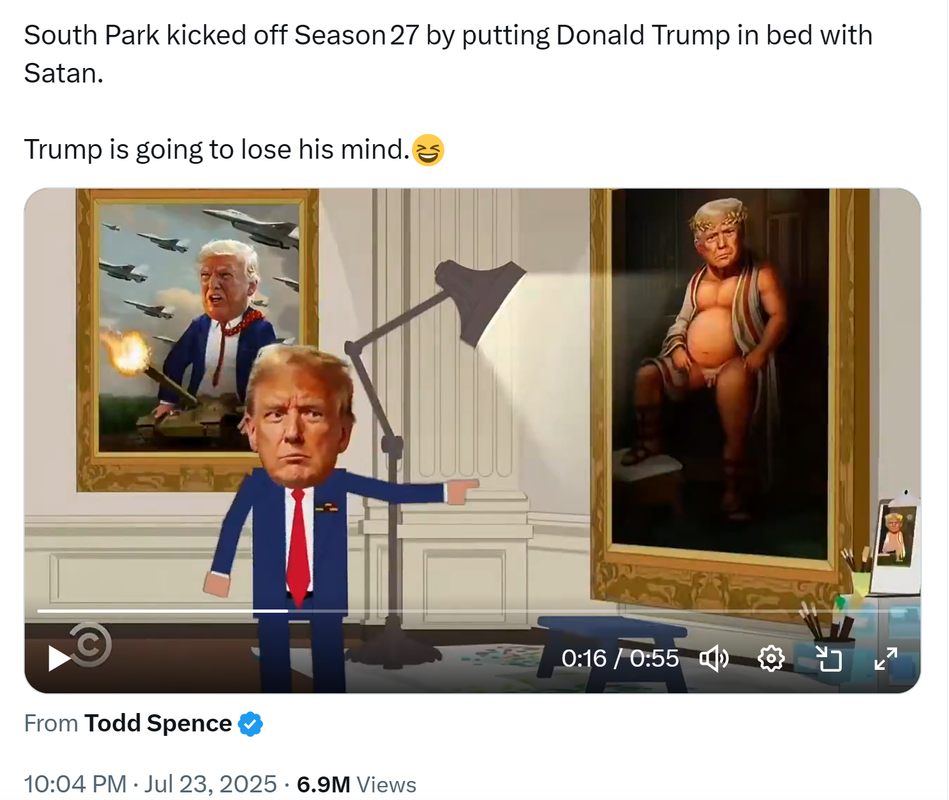The width and height of the screenshot is (949, 800).
Task: Click the 'Trump is going to lose his mind' line
Action: pyautogui.click(x=217, y=149)
